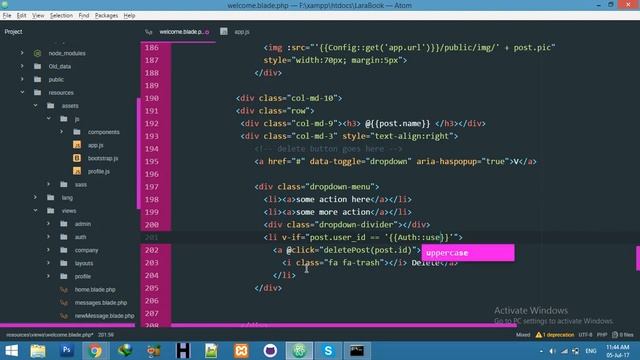Click the node_modules folder icon

pos(38,53)
